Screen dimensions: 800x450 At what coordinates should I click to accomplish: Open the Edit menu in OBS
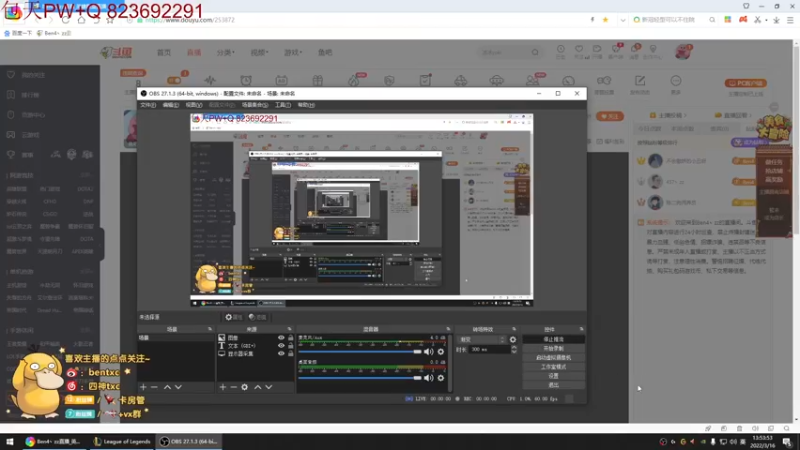170,105
